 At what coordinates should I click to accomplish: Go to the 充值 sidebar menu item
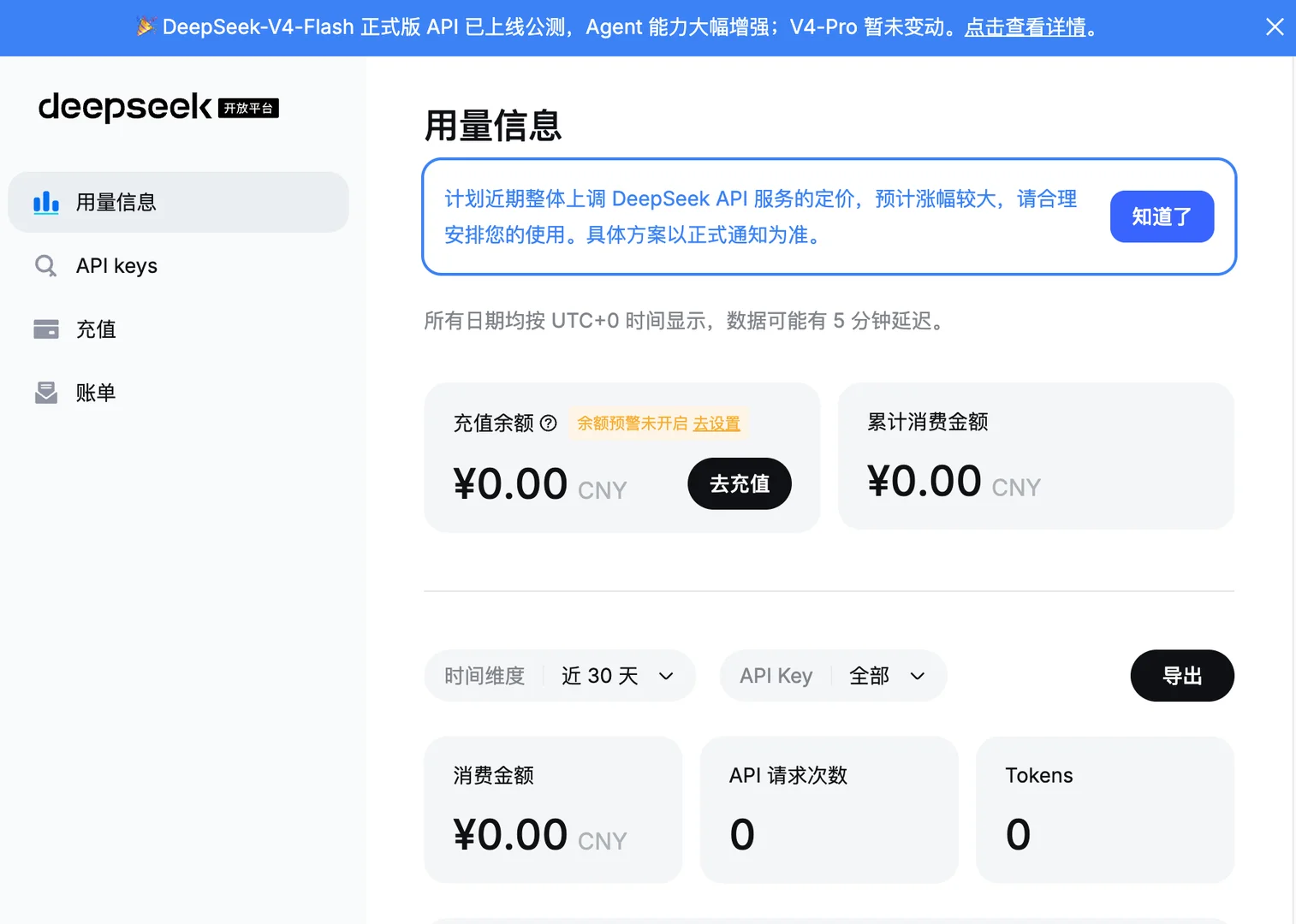click(179, 329)
